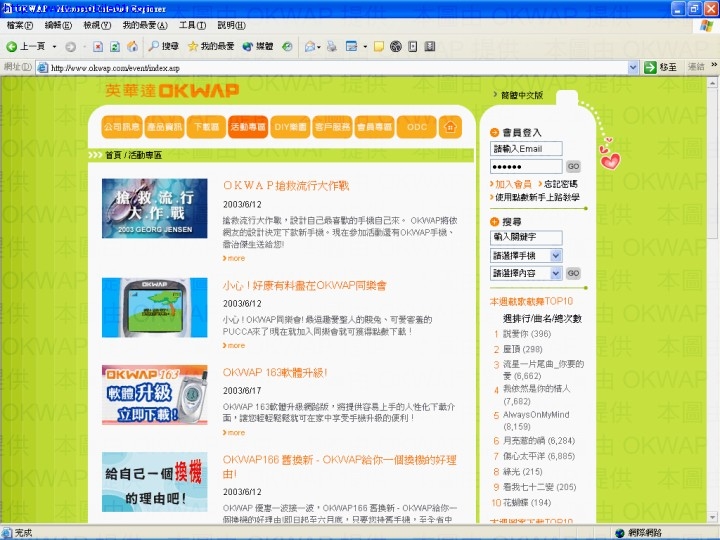Click the Mail icon in toolbar
720x540 pixels.
[x=310, y=46]
